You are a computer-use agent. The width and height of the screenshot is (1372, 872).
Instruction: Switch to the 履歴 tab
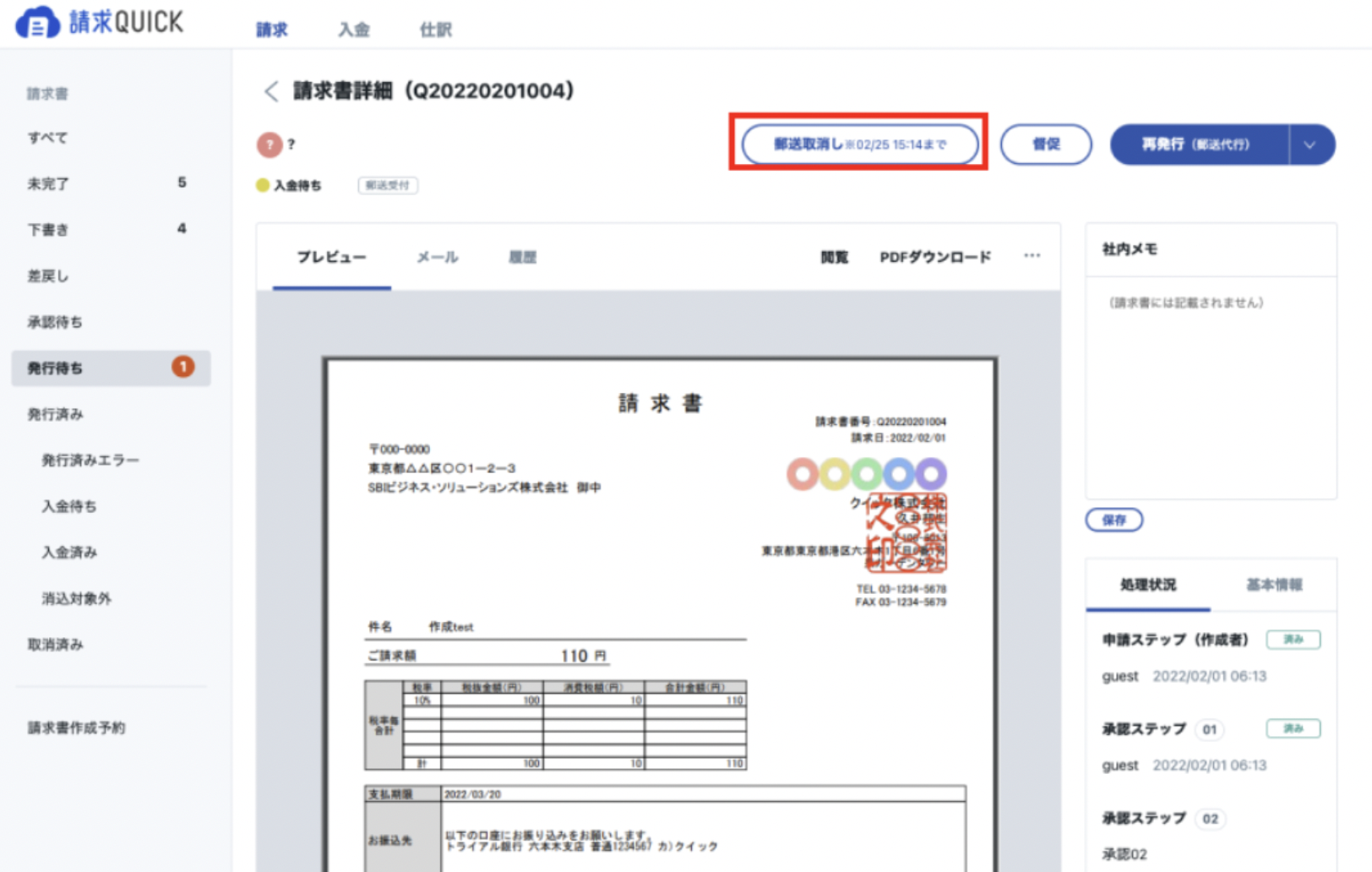[x=522, y=257]
